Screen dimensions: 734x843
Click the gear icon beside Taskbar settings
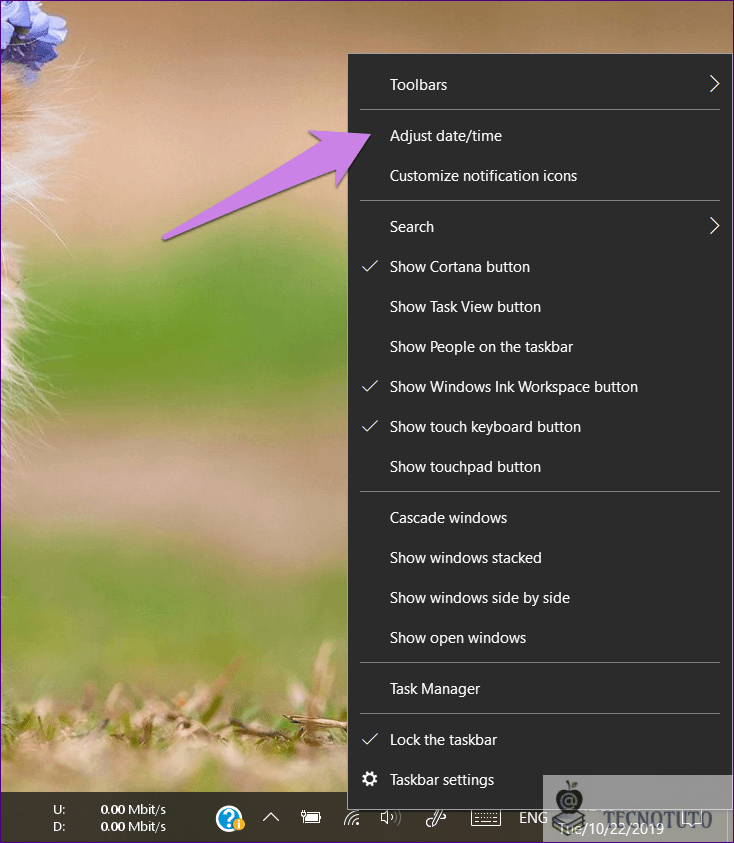[x=369, y=779]
